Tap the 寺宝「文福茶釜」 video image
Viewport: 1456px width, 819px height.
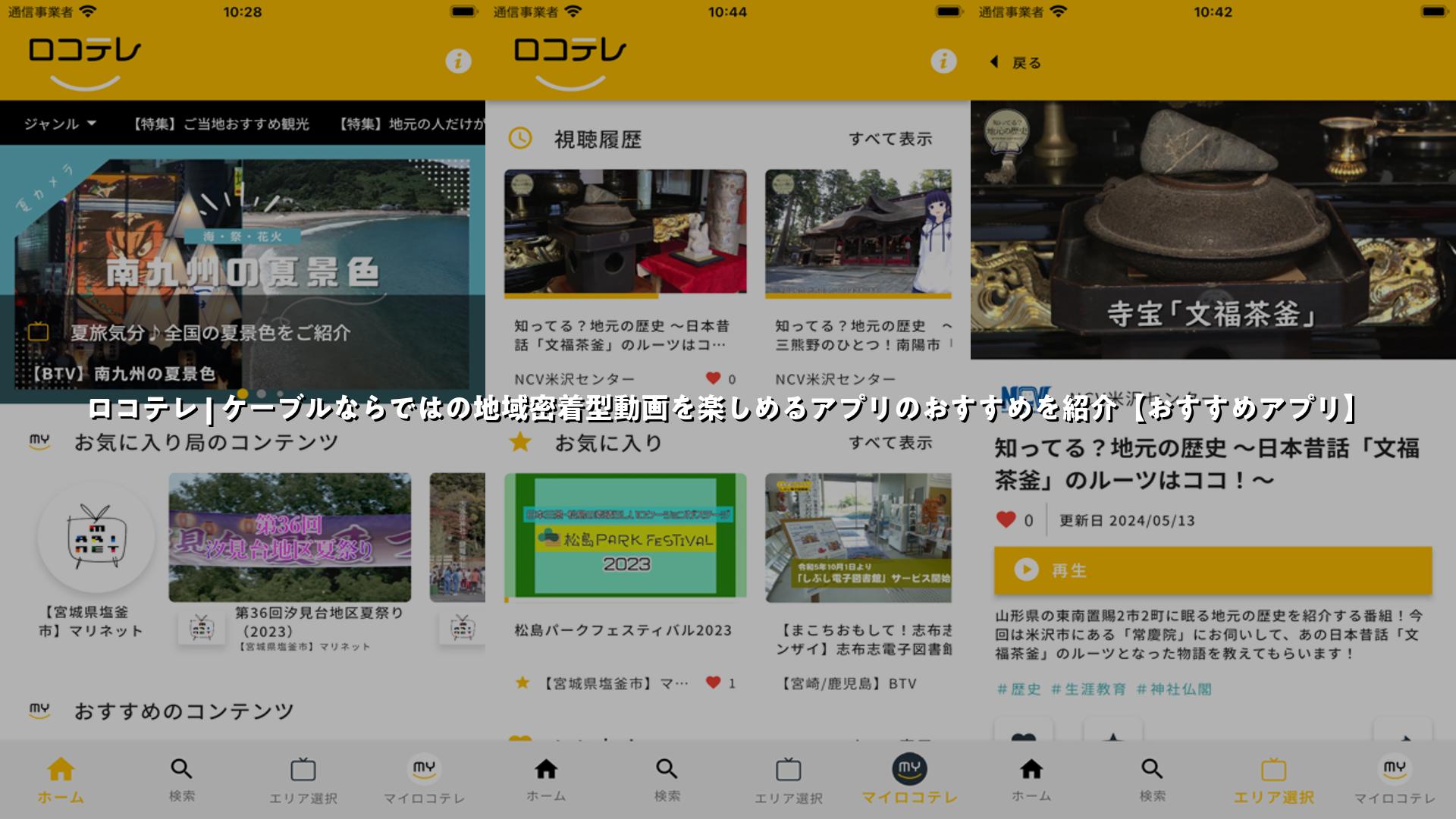point(1213,230)
